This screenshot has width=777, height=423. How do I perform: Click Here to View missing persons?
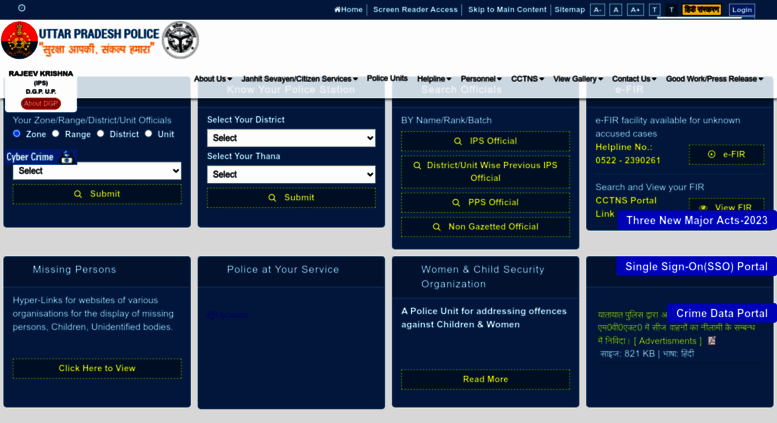pos(97,369)
